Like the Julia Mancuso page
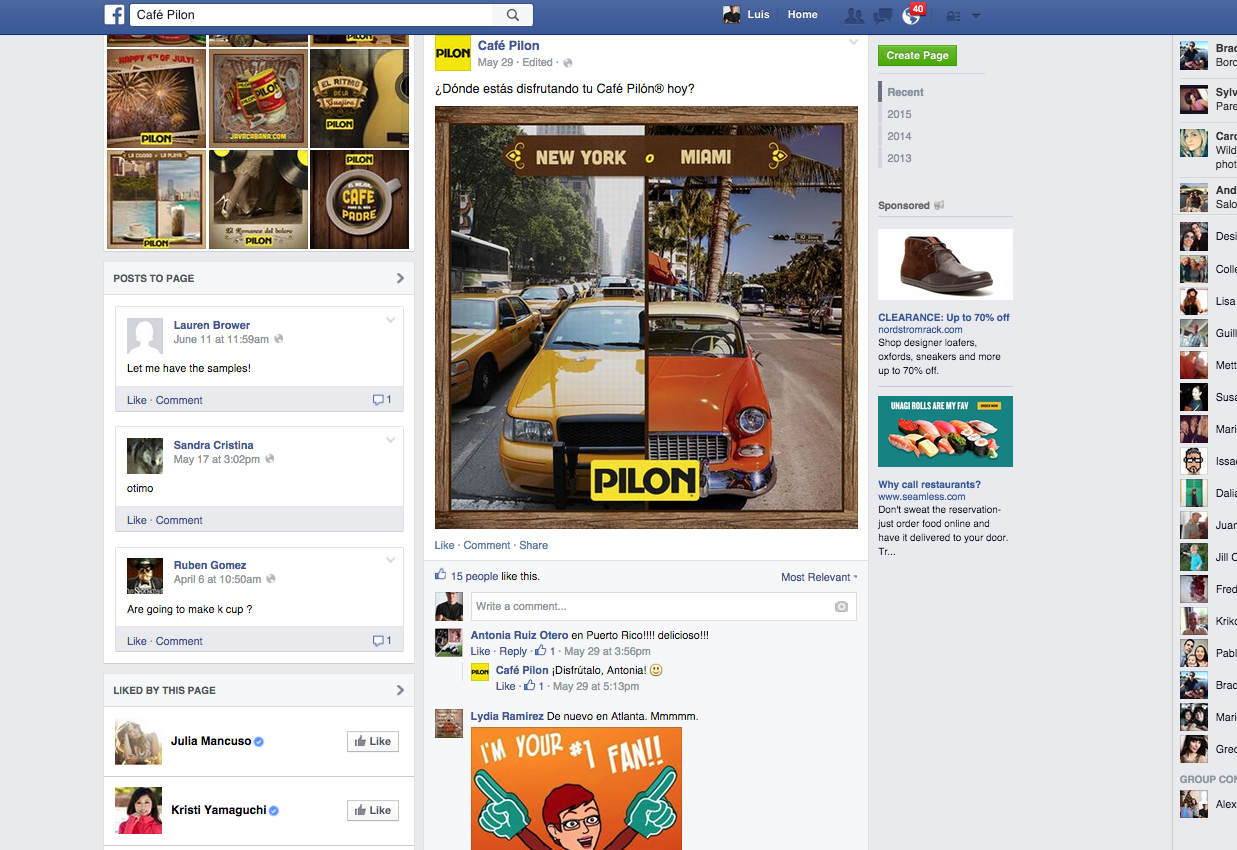The image size is (1237, 850). point(372,741)
